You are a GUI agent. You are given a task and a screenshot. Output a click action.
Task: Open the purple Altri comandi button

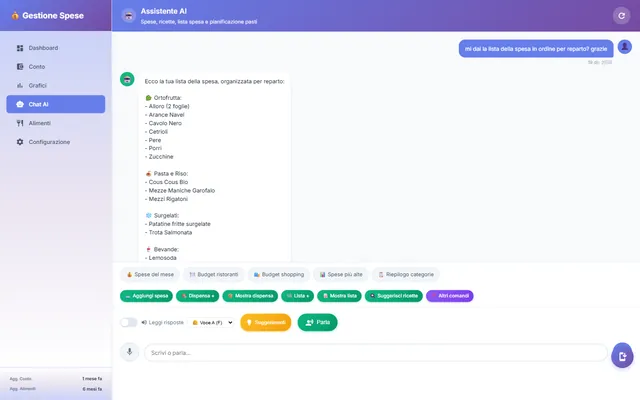pos(450,296)
